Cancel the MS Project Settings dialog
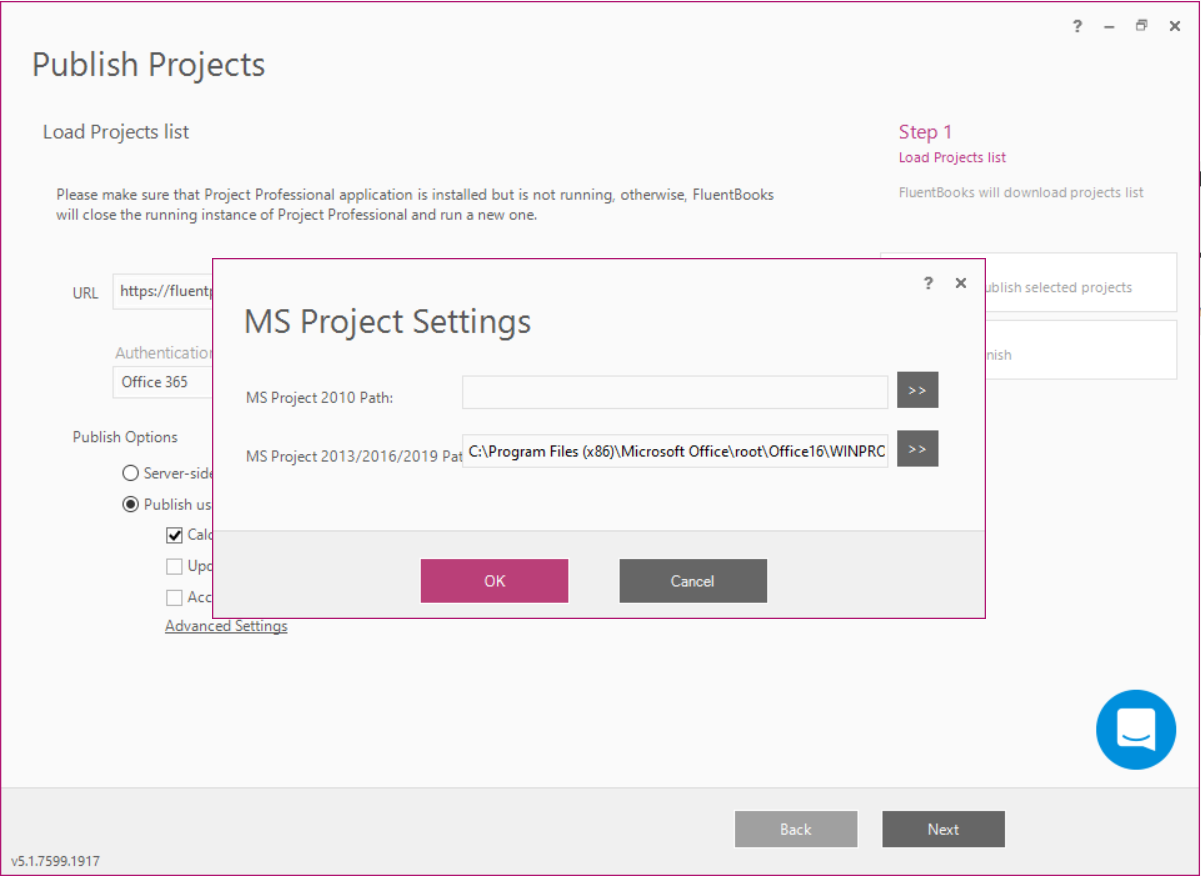Viewport: 1201px width, 876px height. click(x=693, y=581)
